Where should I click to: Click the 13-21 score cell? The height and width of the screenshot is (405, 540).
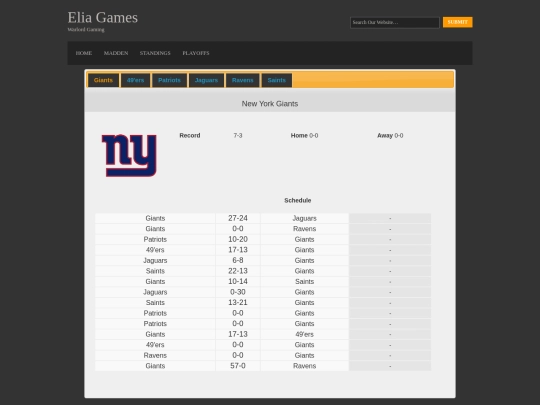(x=238, y=303)
